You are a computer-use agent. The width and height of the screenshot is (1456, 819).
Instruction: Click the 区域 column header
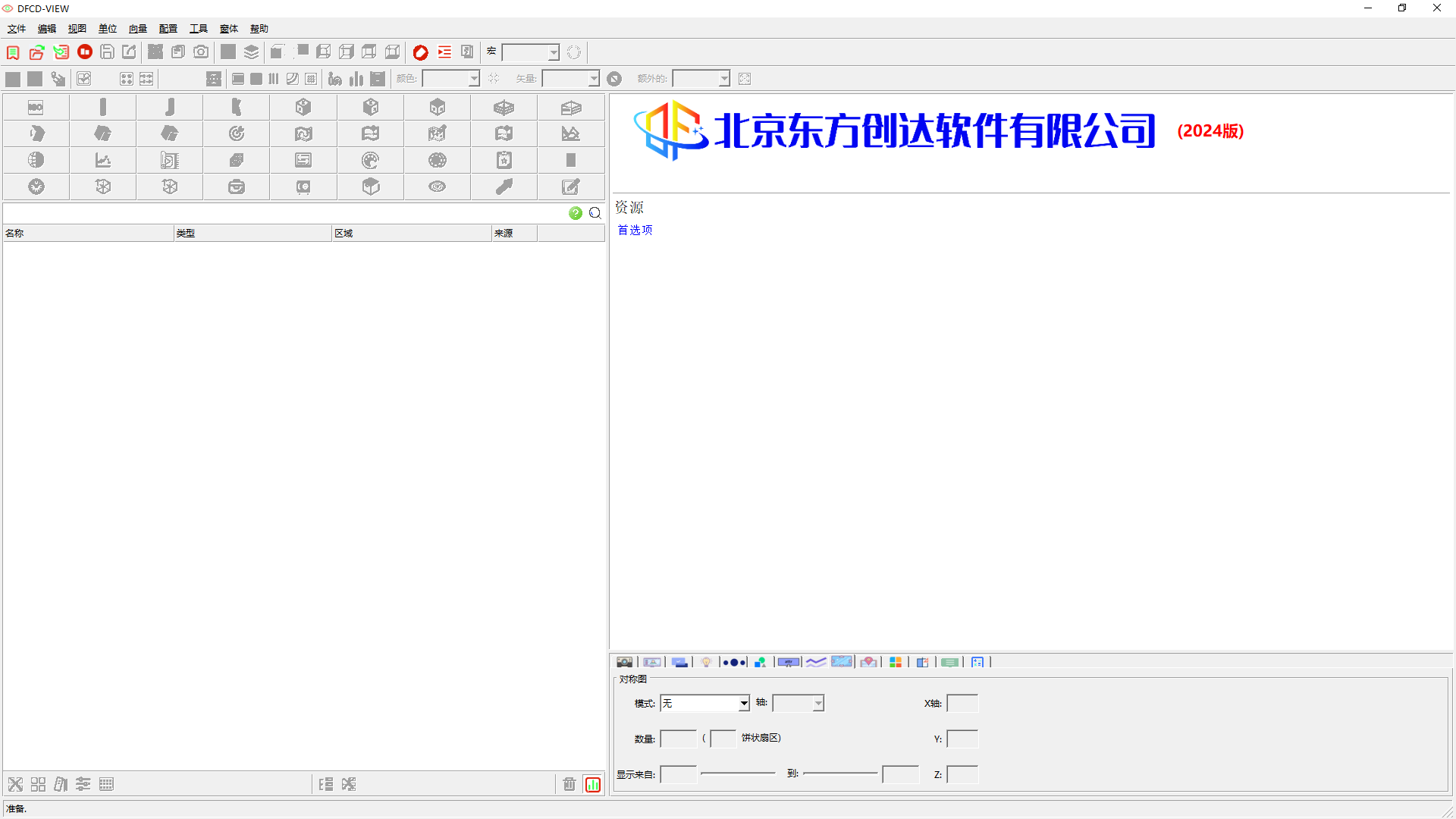(x=412, y=233)
